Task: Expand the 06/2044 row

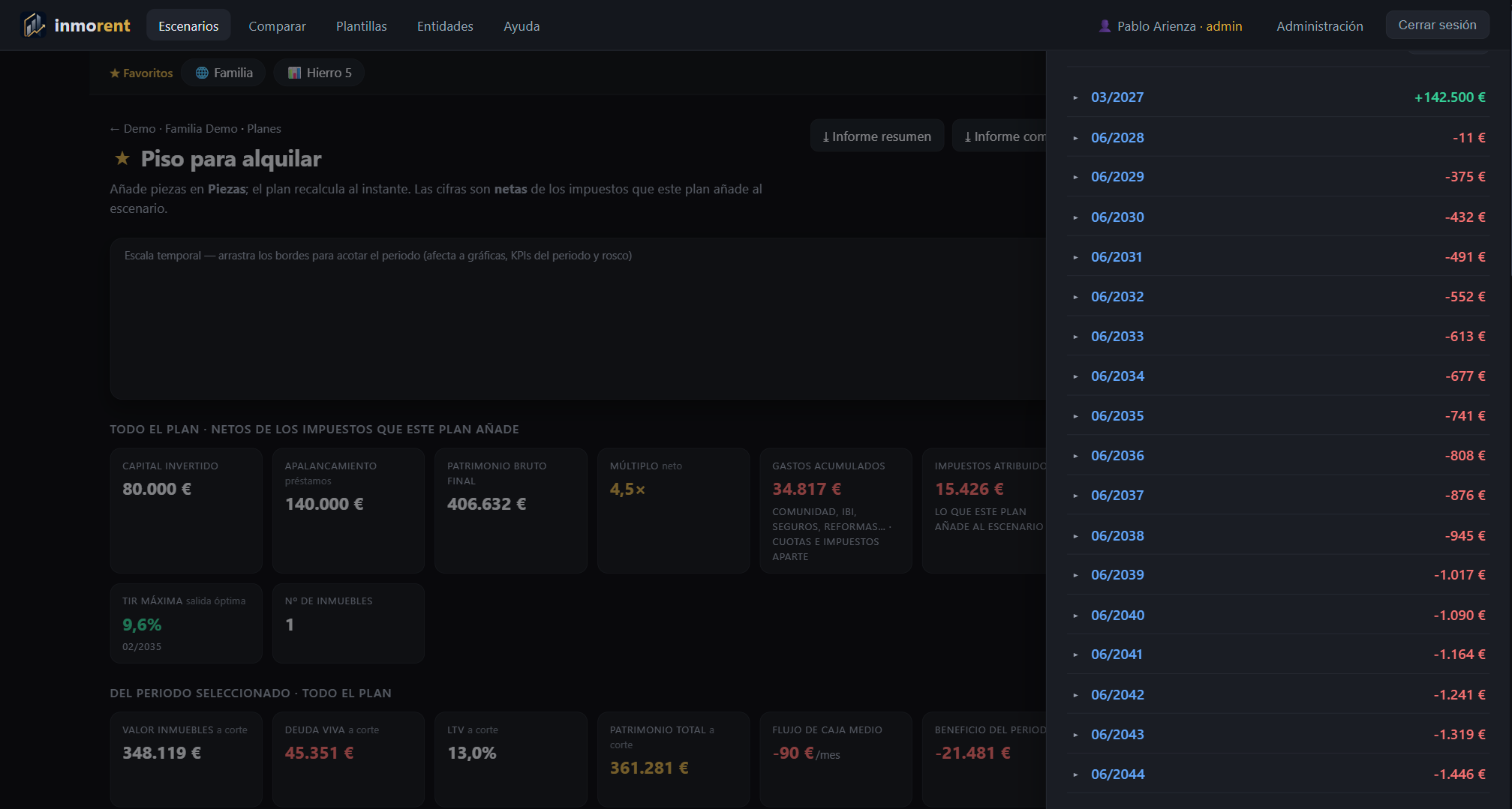Action: [1277, 774]
